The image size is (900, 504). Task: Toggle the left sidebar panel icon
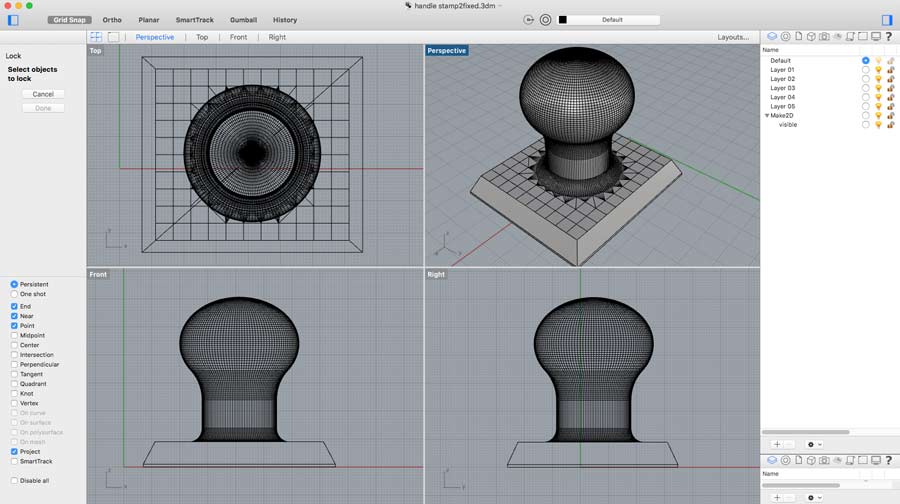point(13,20)
